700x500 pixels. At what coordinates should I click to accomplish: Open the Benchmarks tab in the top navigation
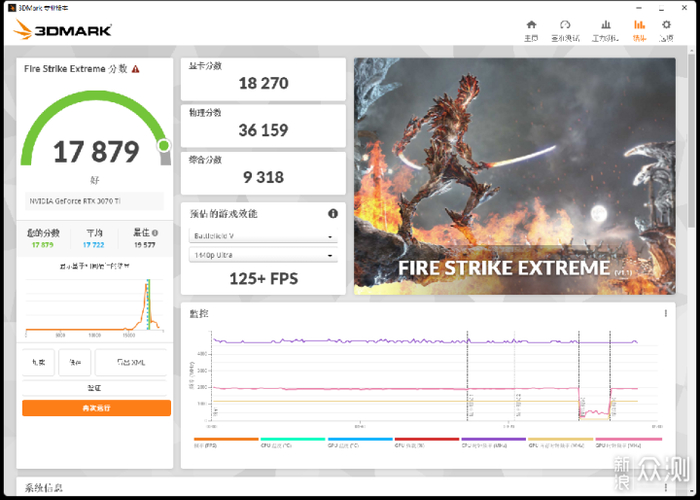click(x=565, y=30)
